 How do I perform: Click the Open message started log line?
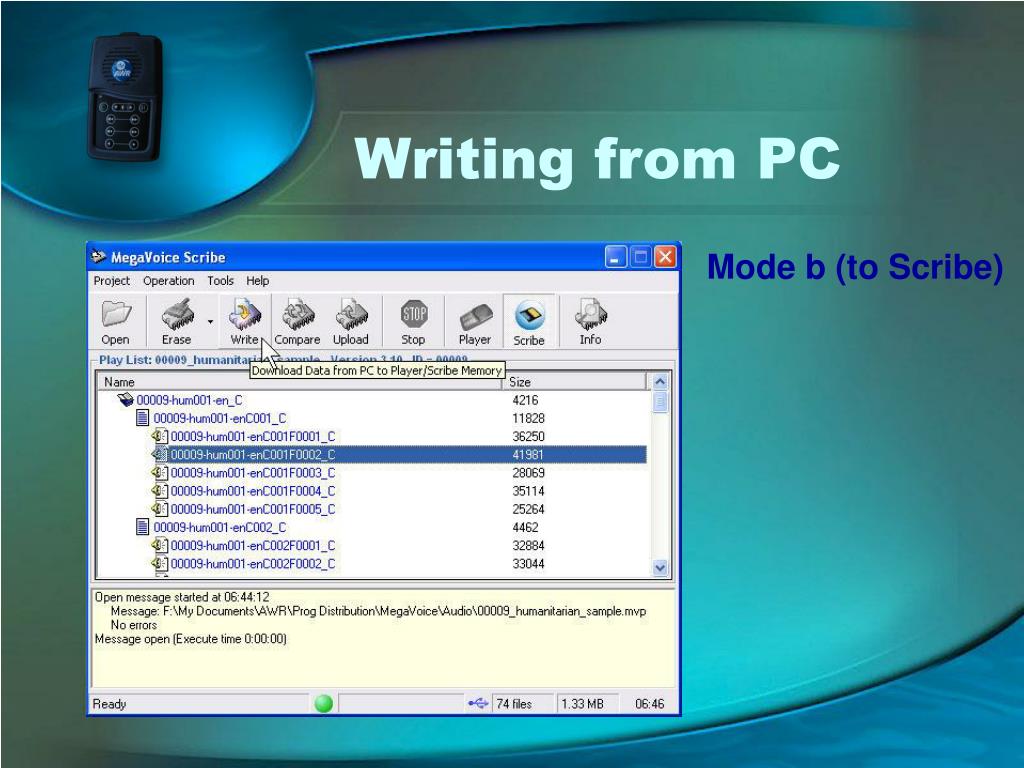182,597
